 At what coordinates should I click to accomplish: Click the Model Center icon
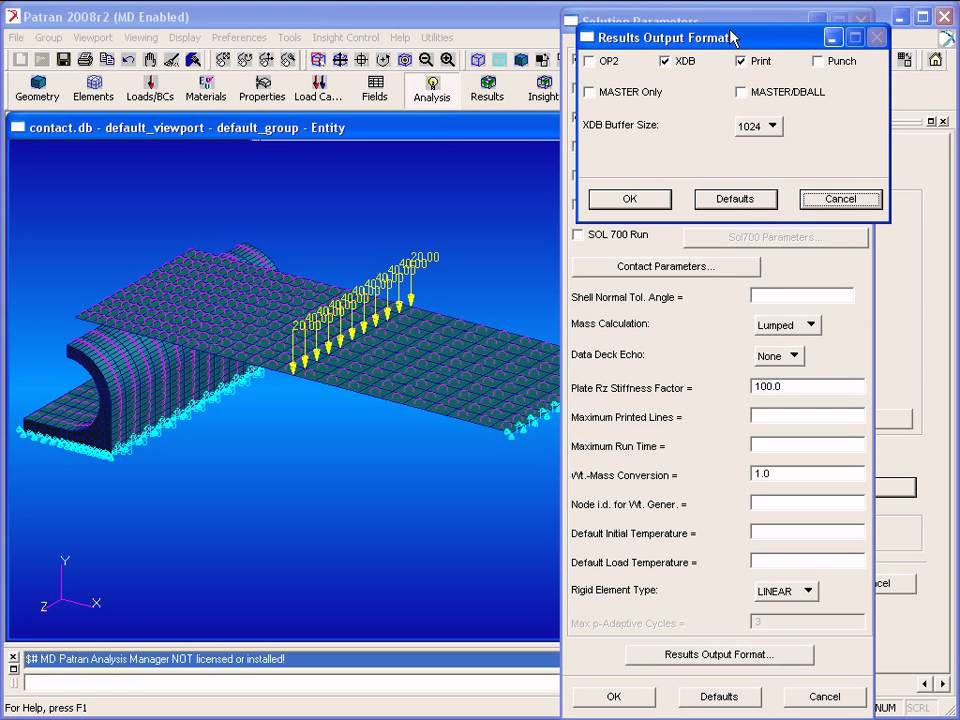pyautogui.click(x=405, y=59)
